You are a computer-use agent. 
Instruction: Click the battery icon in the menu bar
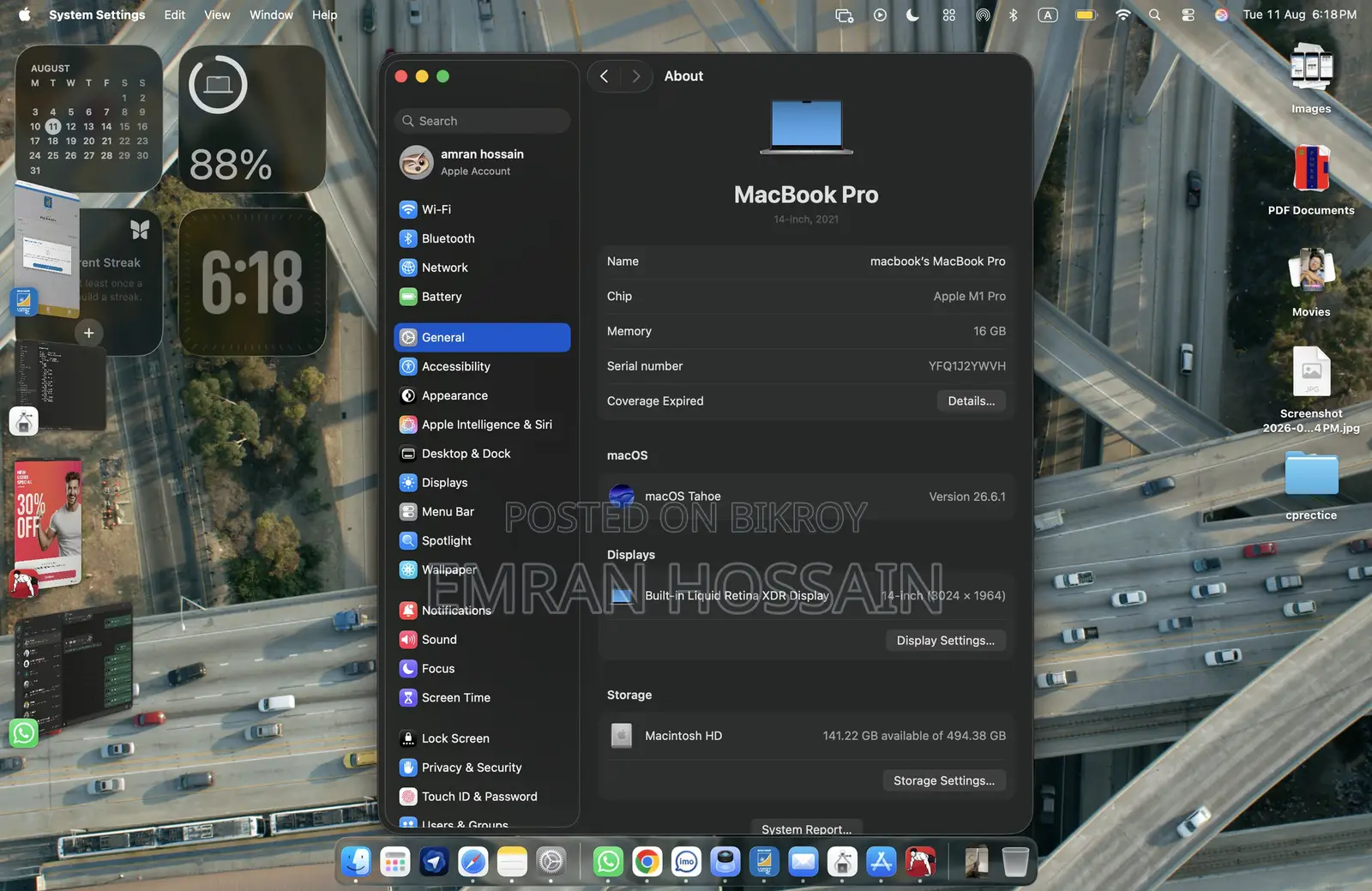[x=1086, y=15]
